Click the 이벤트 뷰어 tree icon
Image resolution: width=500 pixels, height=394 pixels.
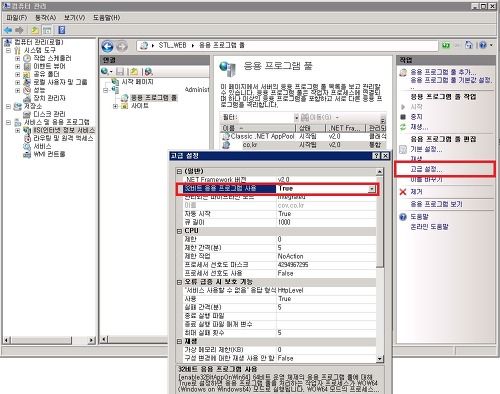click(27, 66)
